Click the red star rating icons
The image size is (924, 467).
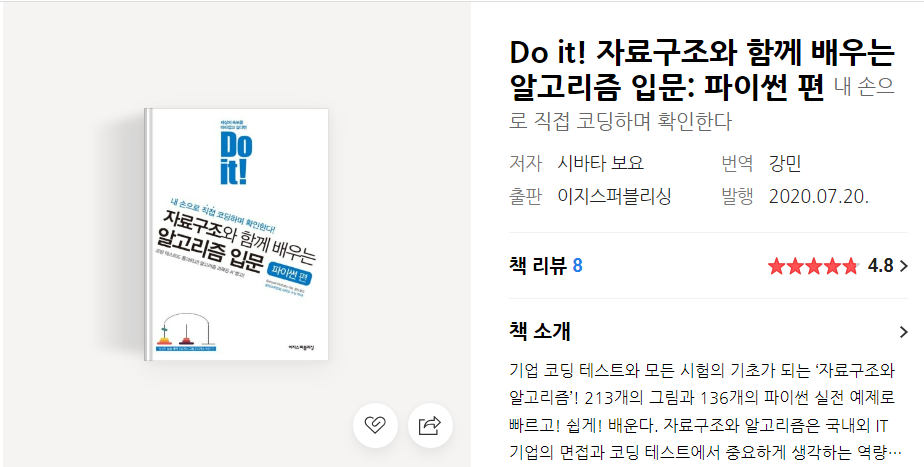coord(813,267)
